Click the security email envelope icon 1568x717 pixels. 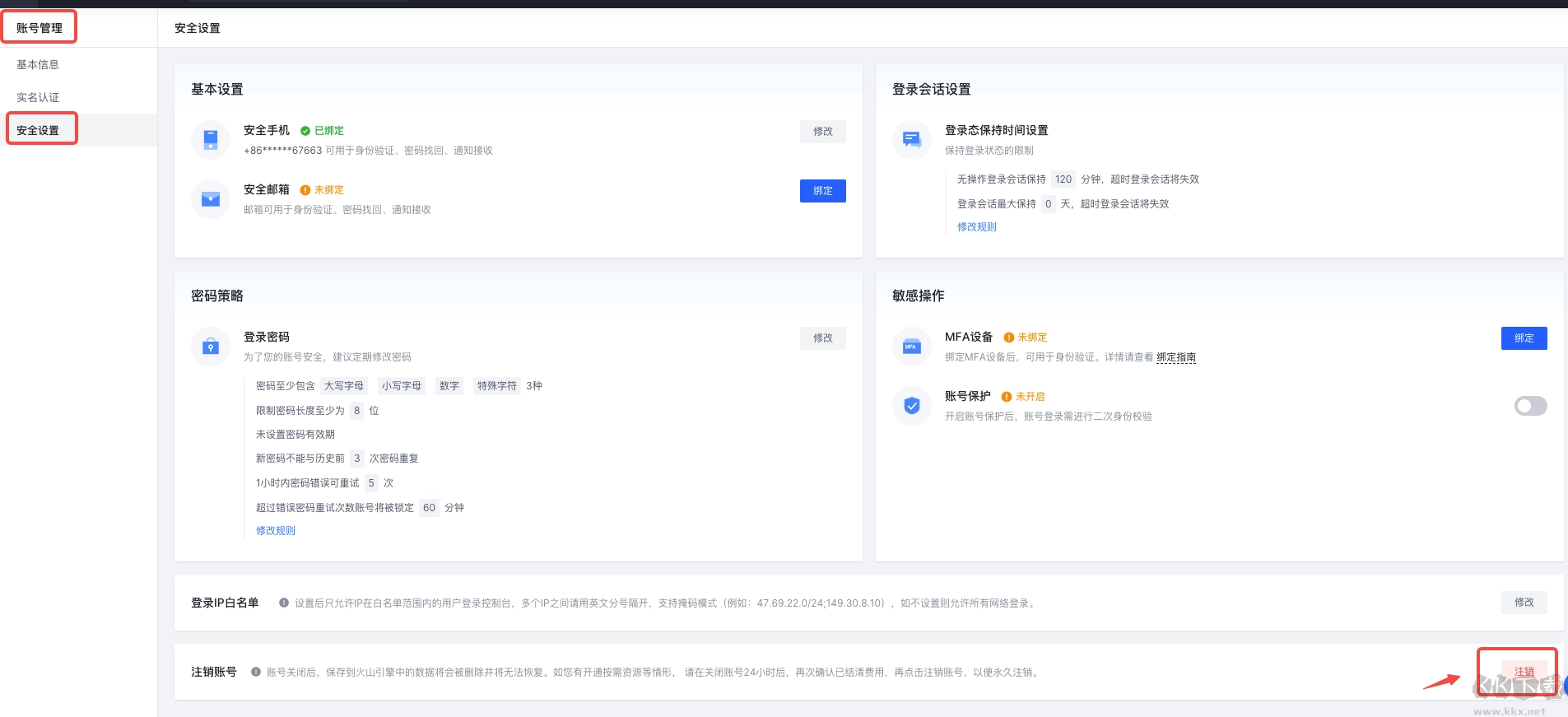tap(211, 199)
